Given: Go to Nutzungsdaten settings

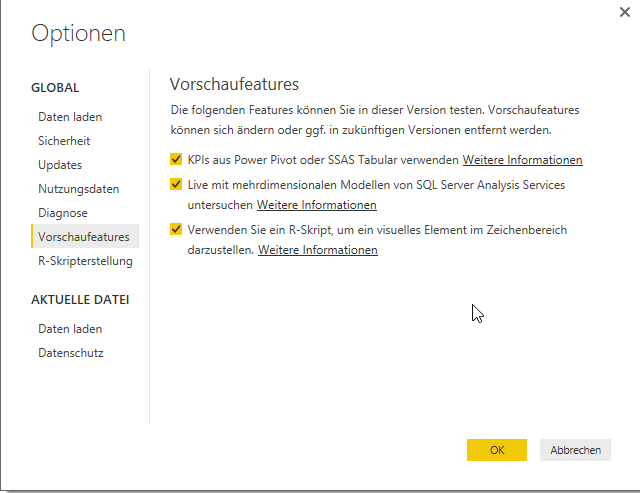Looking at the screenshot, I should (x=78, y=189).
